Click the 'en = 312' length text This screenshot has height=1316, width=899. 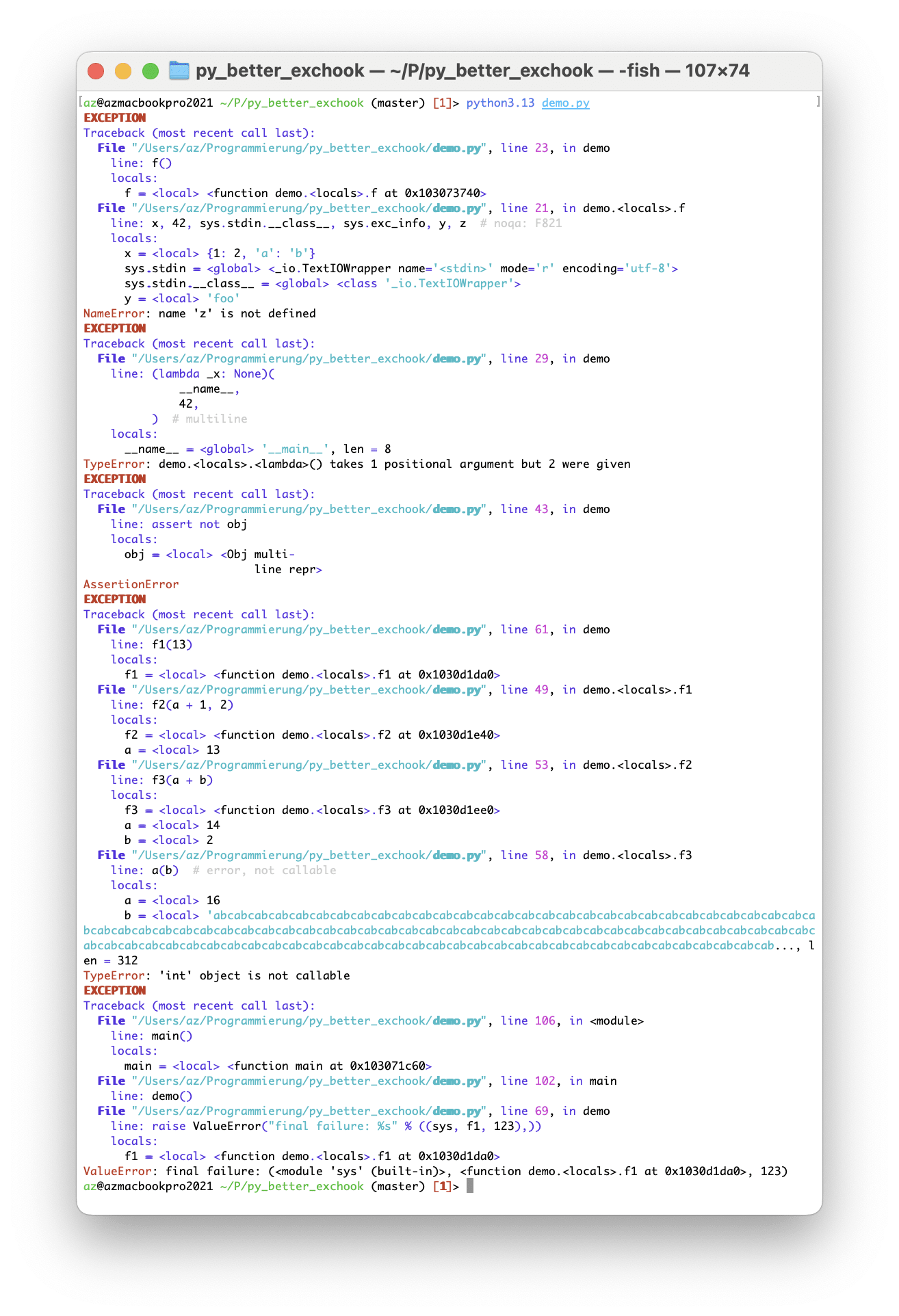tap(111, 960)
